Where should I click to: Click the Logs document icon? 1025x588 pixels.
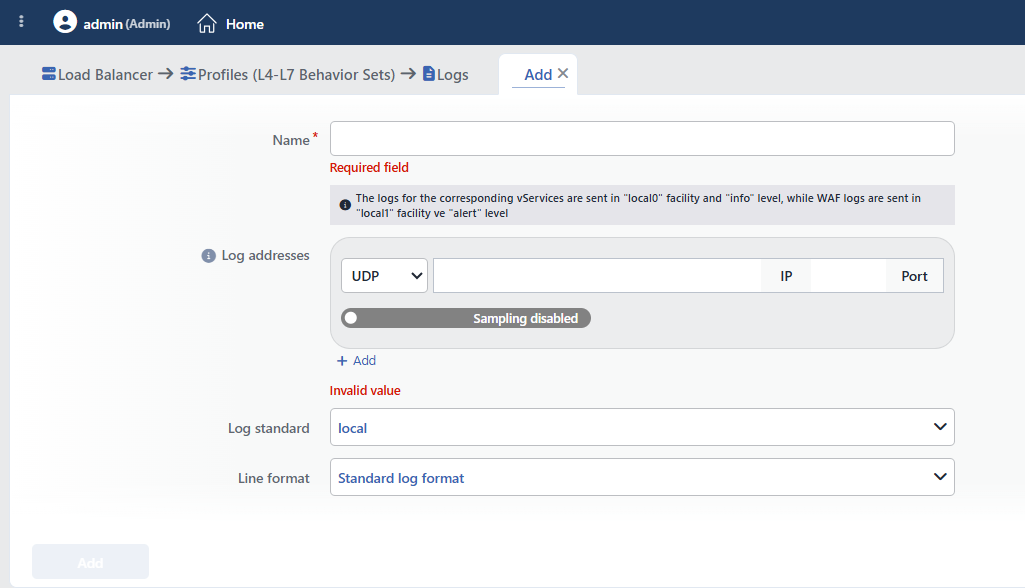coord(429,73)
